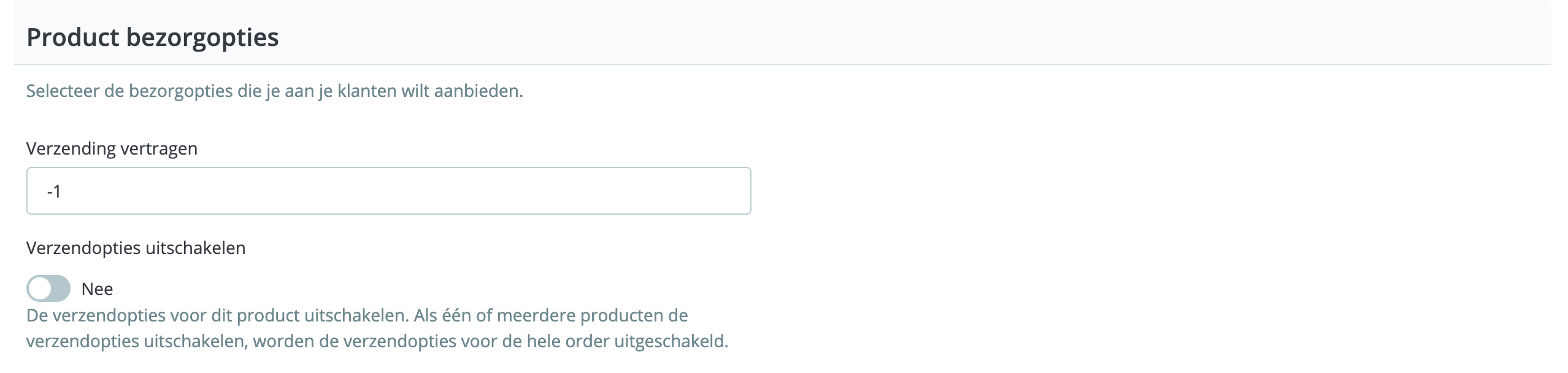1568x373 pixels.
Task: Switch Verzendopties uitschakelen from Nee to Ja
Action: (49, 288)
